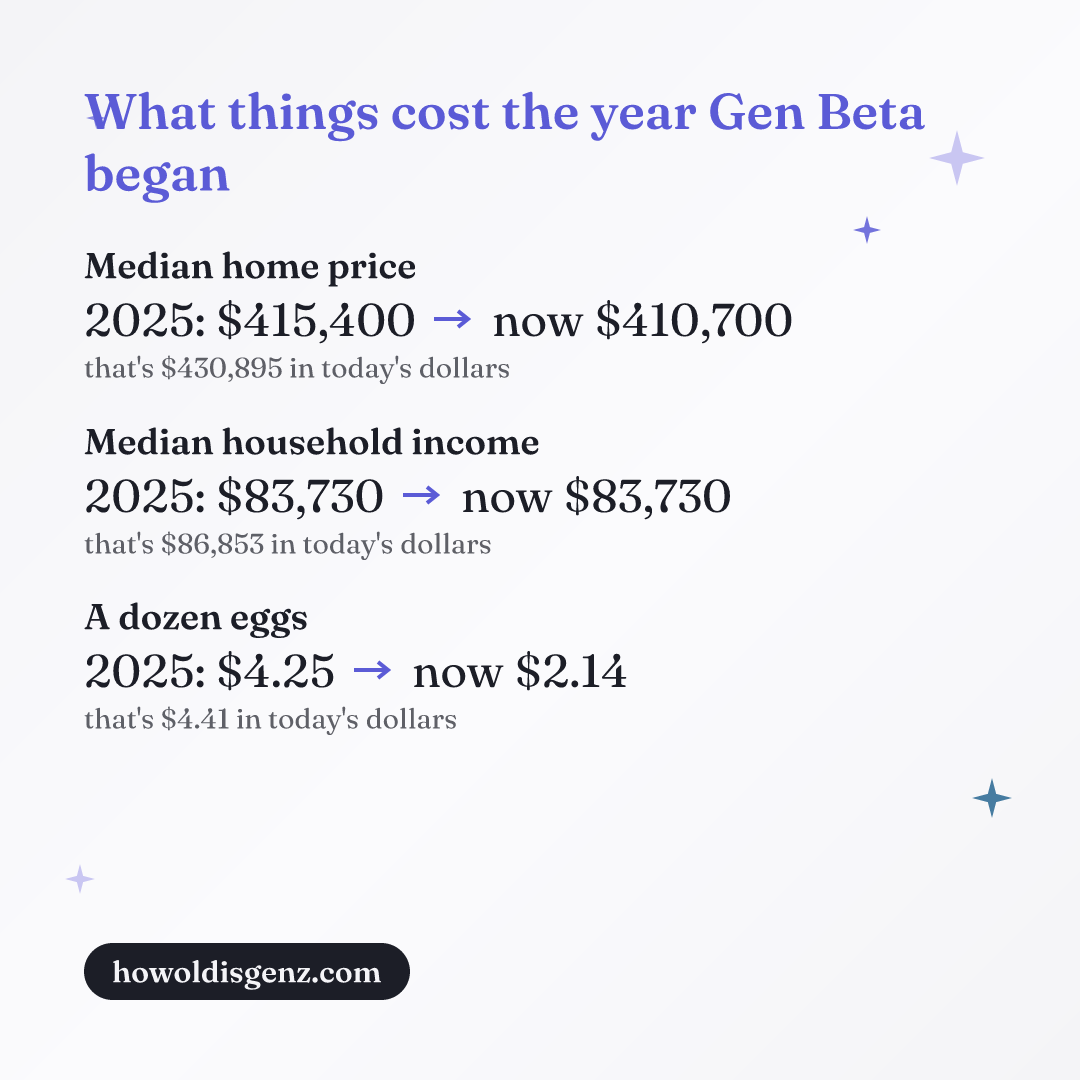
Task: Click the small purple sparkle near the title
Action: (866, 229)
